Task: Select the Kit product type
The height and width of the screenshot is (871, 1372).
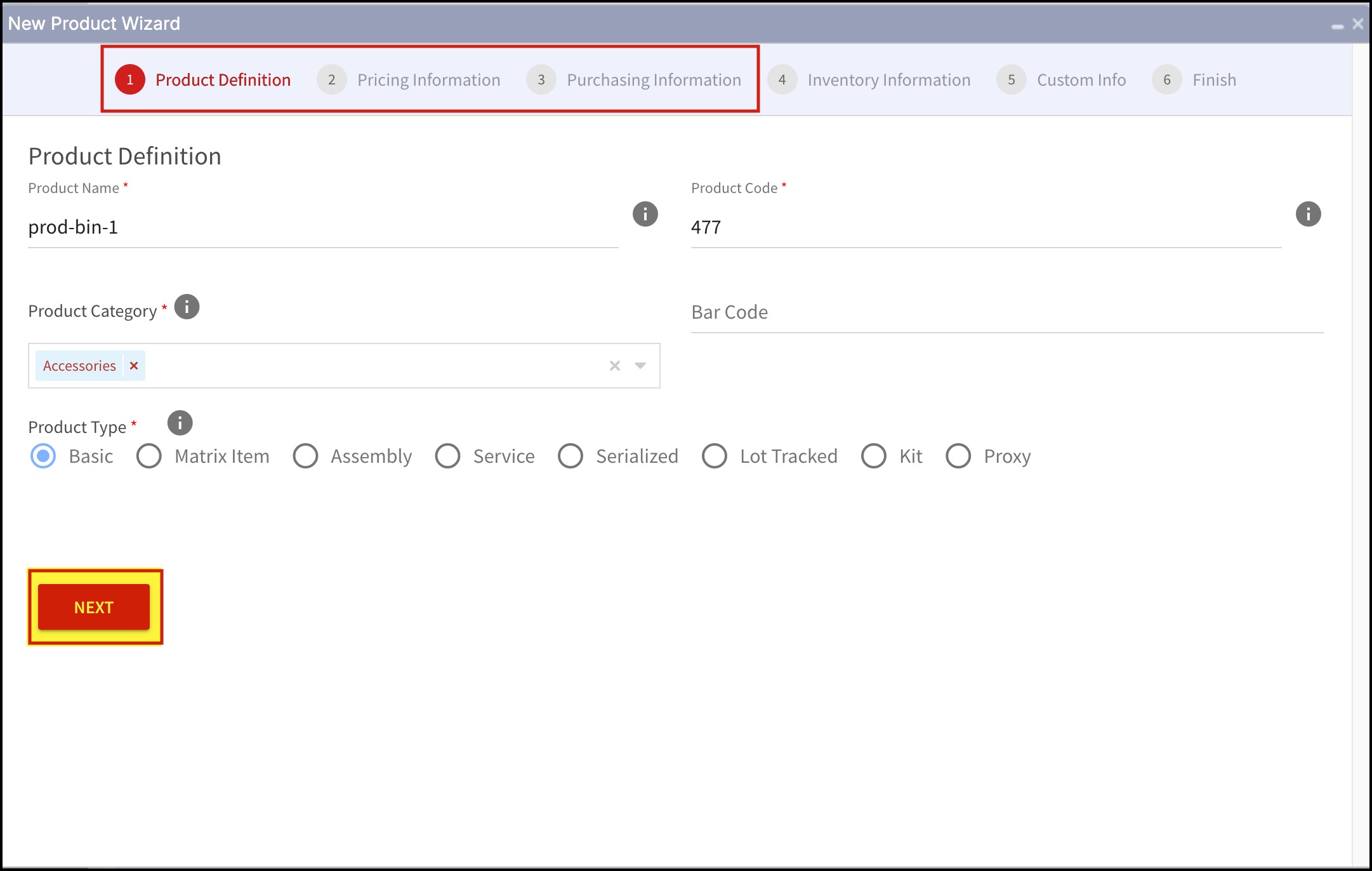Action: (x=874, y=456)
